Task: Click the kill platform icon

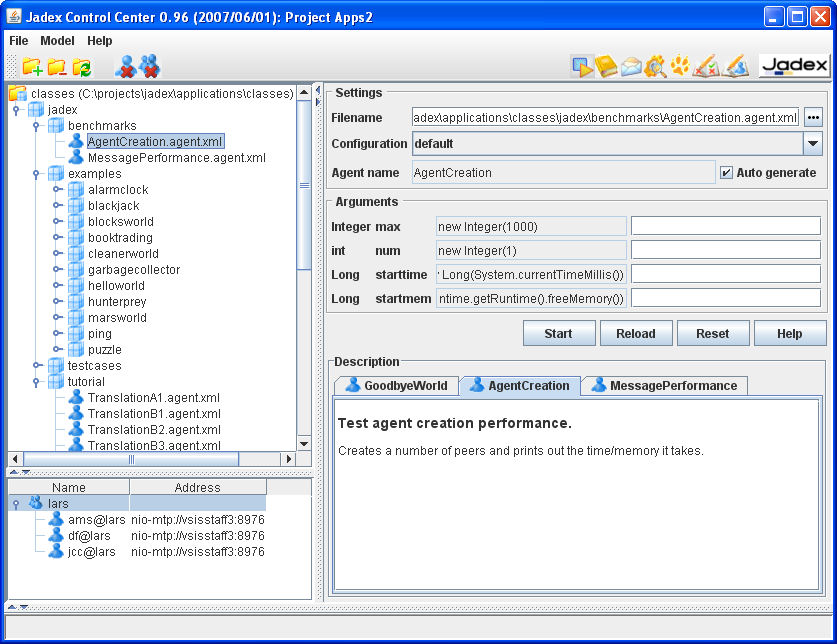Action: pos(150,66)
